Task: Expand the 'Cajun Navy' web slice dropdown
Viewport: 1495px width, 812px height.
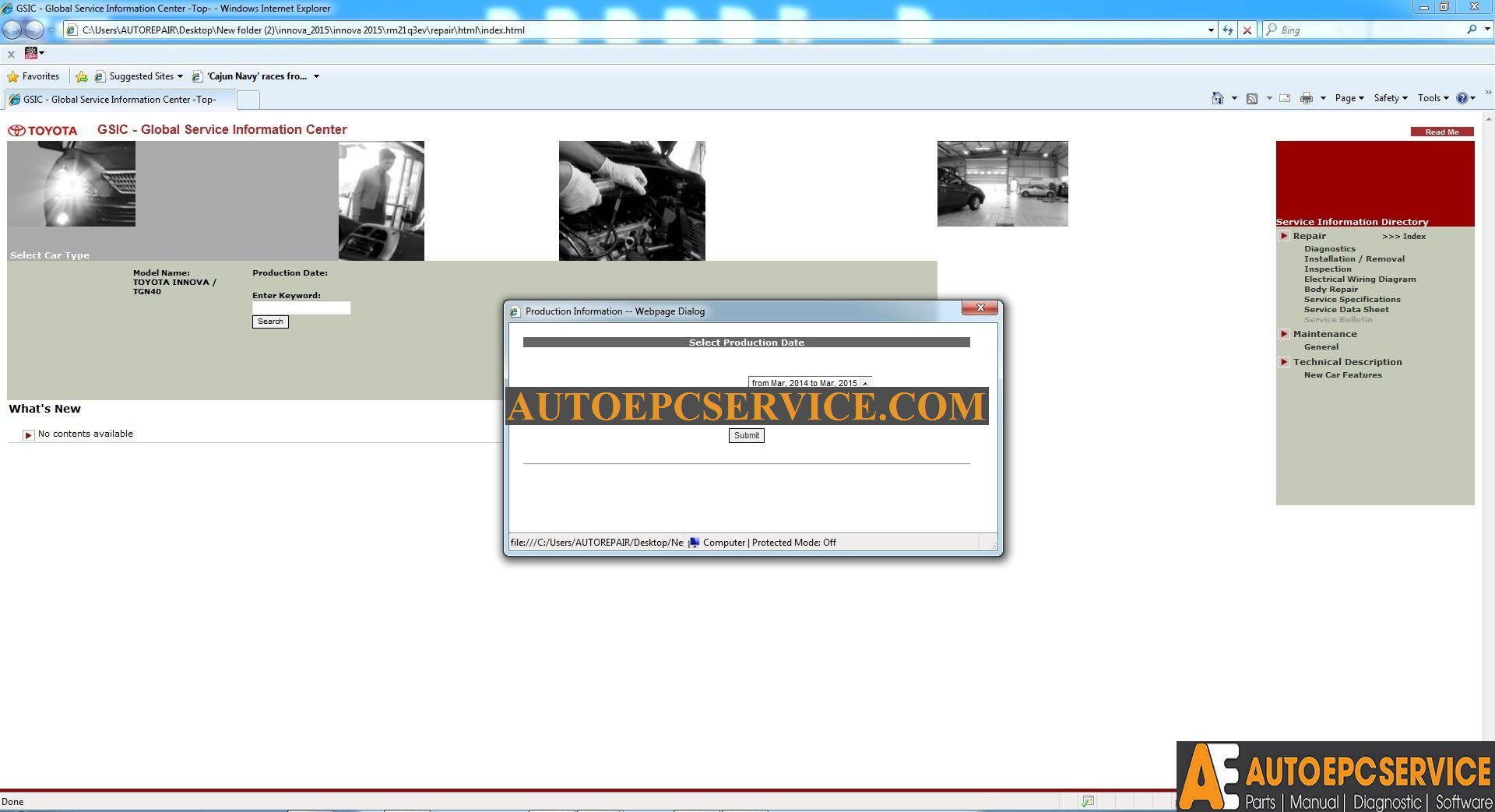Action: click(317, 76)
